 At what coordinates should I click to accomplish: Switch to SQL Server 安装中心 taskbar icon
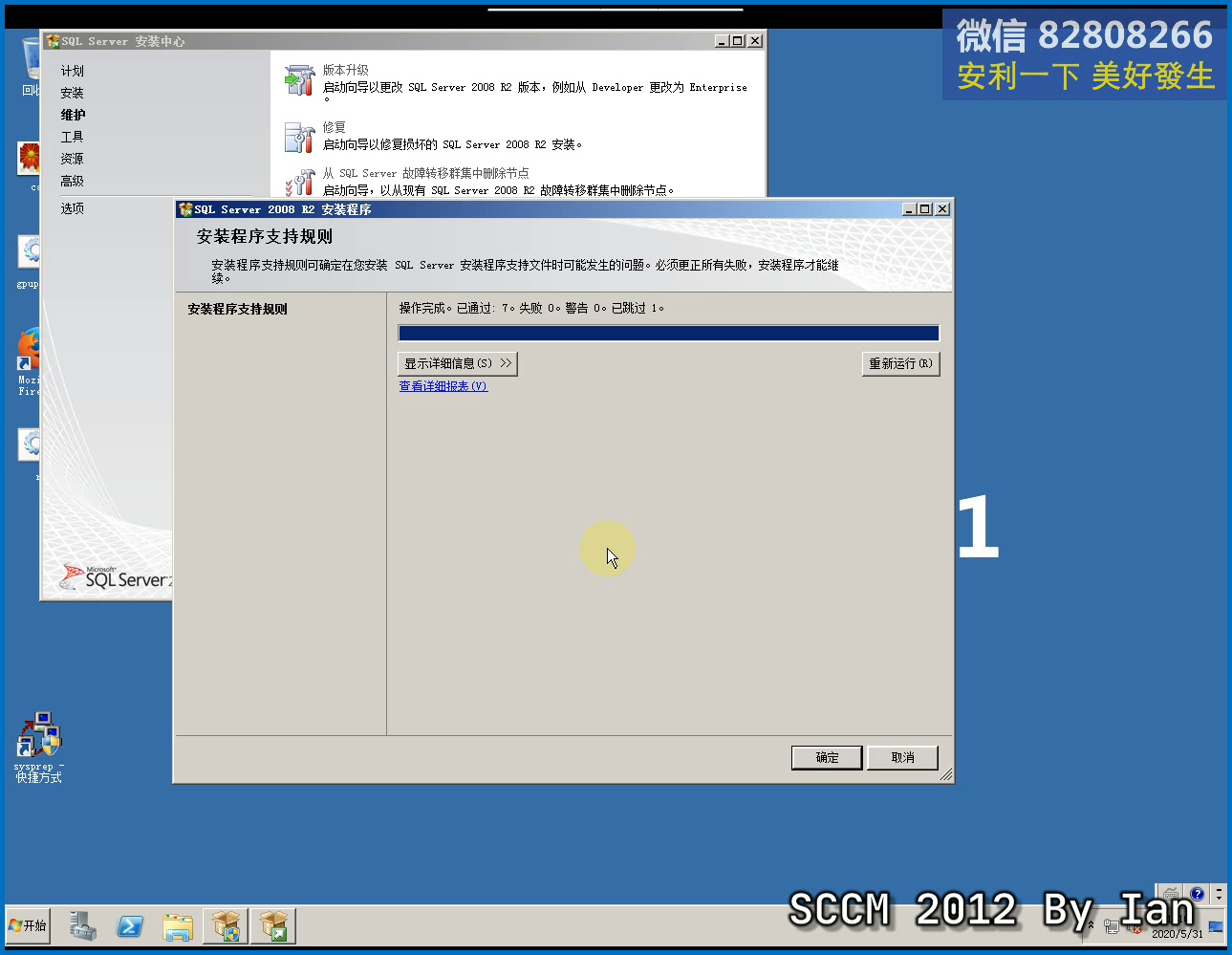[x=226, y=925]
